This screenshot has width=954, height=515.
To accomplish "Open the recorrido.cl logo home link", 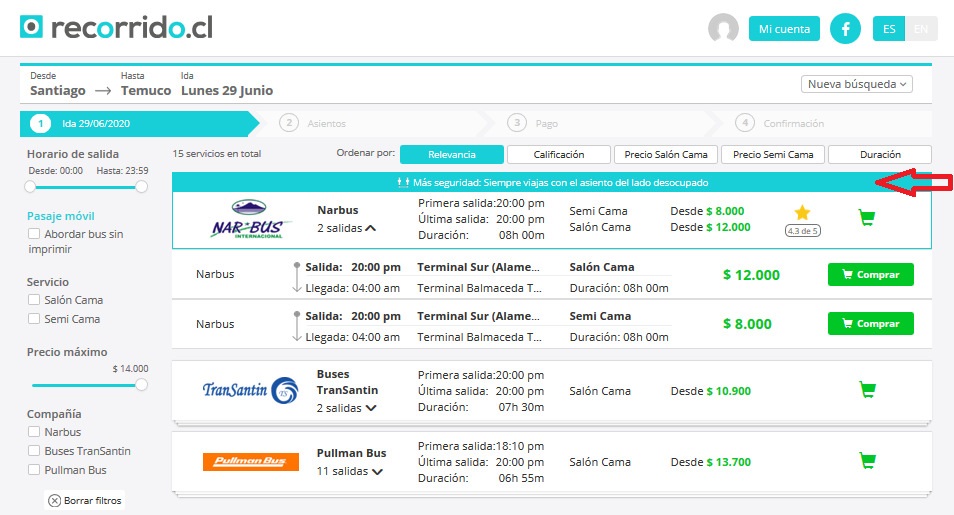I will (116, 27).
